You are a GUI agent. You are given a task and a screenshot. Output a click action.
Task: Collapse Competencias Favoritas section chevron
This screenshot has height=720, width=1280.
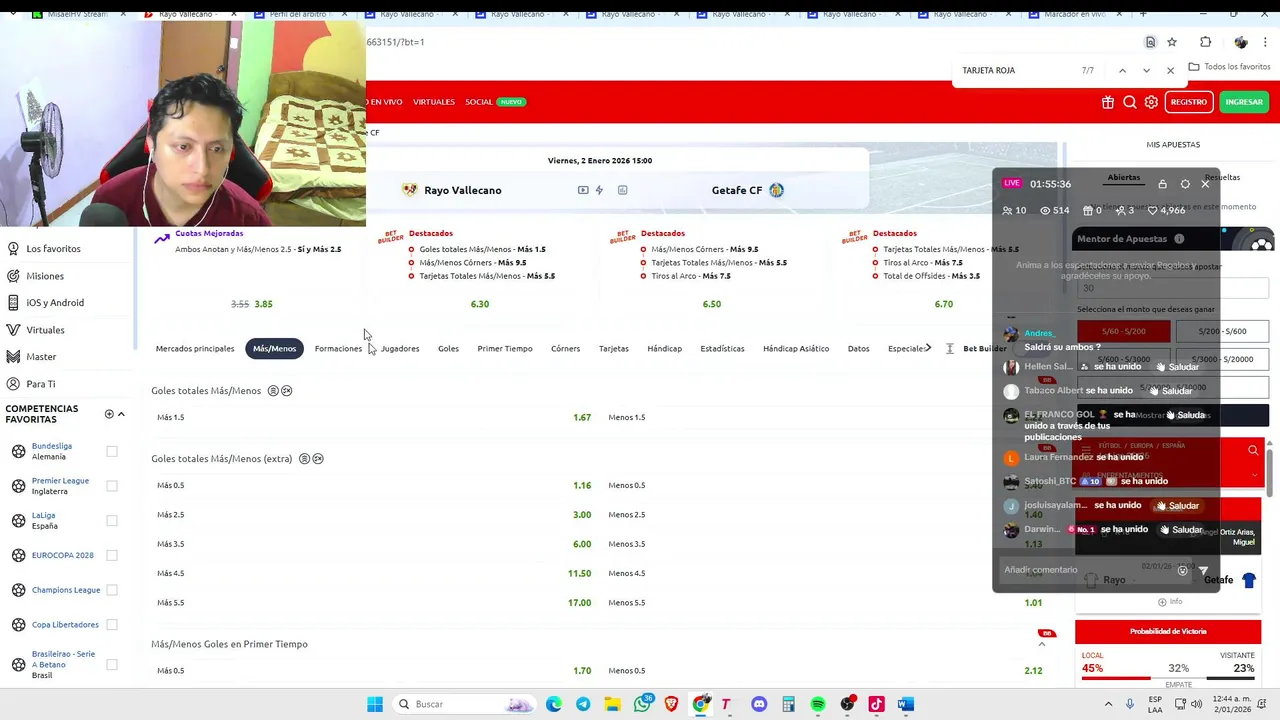click(121, 414)
